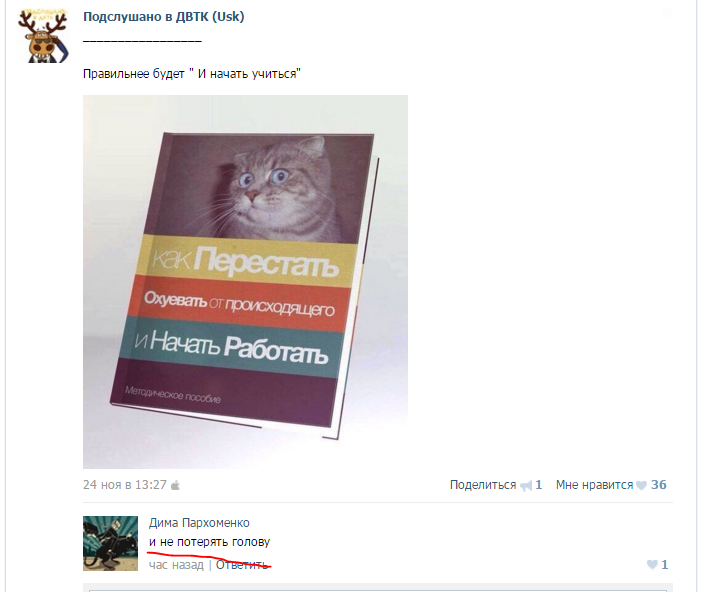Click the Мне нравится like link
702x592 pixels.
coord(594,485)
